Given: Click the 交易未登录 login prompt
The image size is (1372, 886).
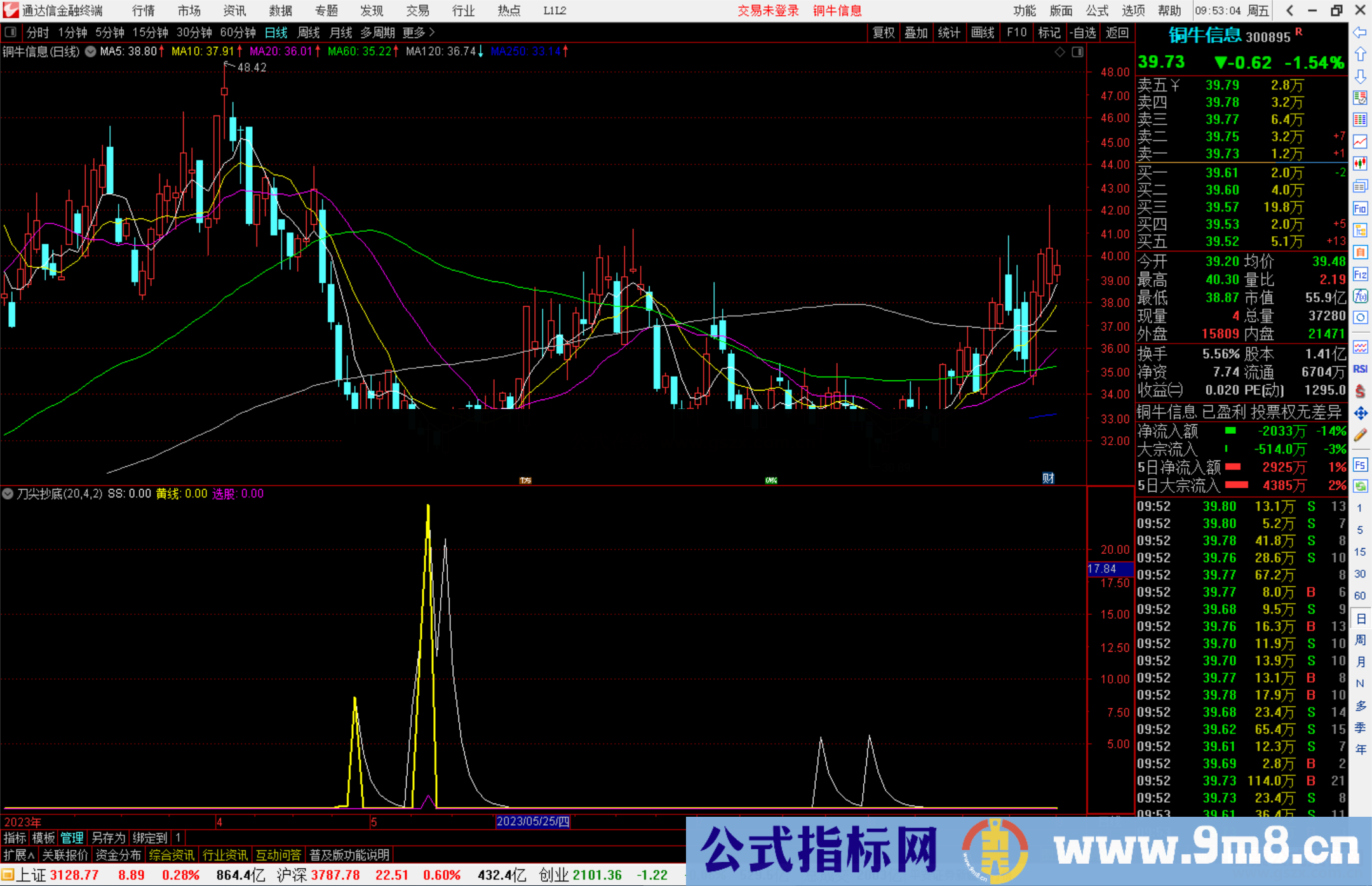Looking at the screenshot, I should click(768, 11).
